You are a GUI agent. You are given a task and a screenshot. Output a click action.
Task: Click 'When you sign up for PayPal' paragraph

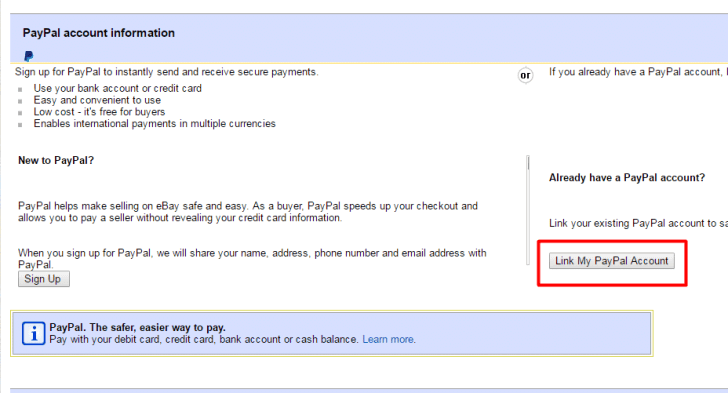pyautogui.click(x=252, y=259)
